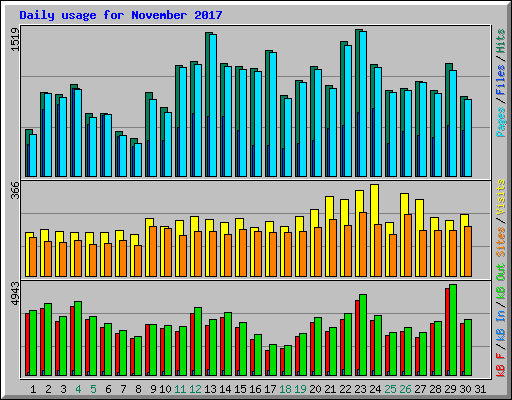
Task: Click the cyan files bar for day 8
Action: [x=138, y=160]
